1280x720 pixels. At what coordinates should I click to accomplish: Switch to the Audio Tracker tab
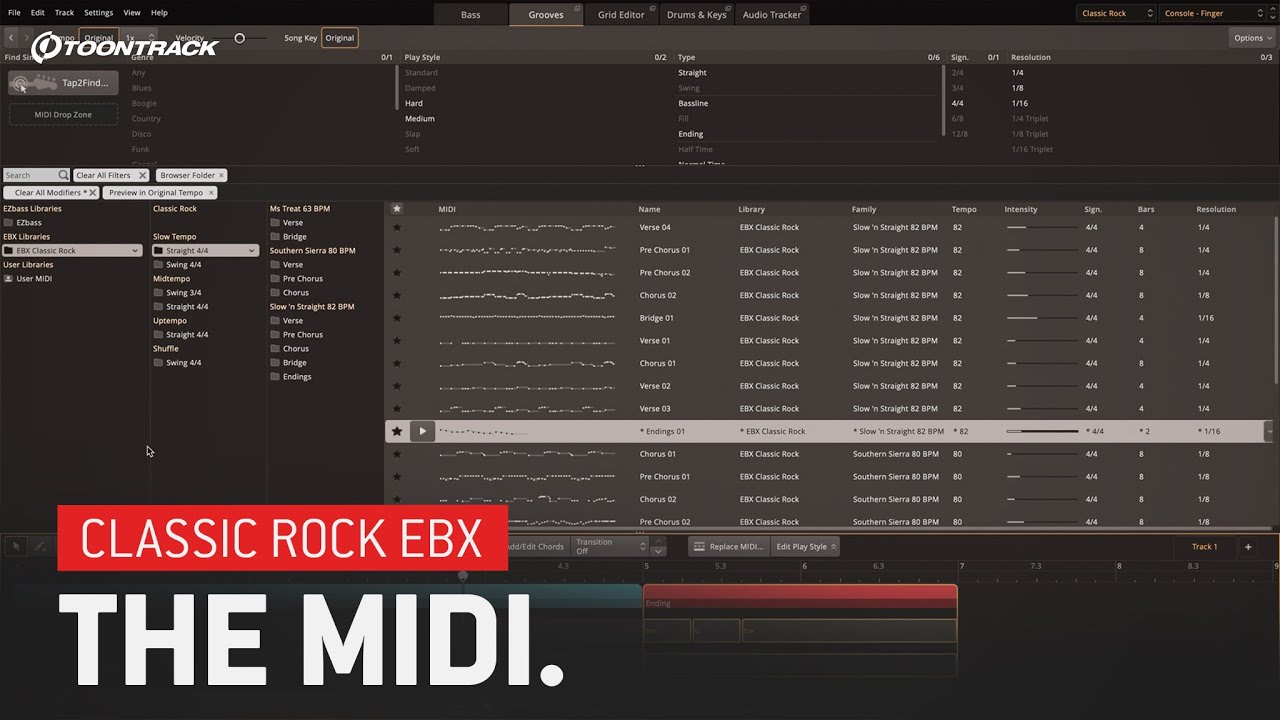click(772, 14)
